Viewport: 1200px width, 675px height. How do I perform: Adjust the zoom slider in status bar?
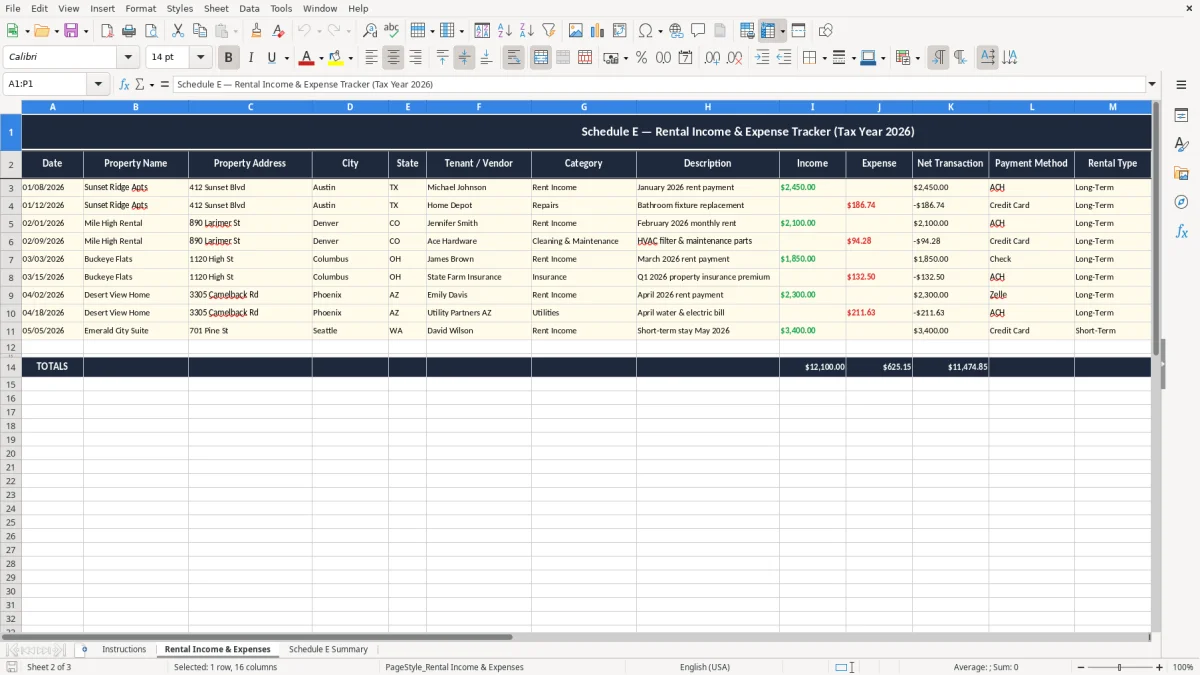[1119, 667]
